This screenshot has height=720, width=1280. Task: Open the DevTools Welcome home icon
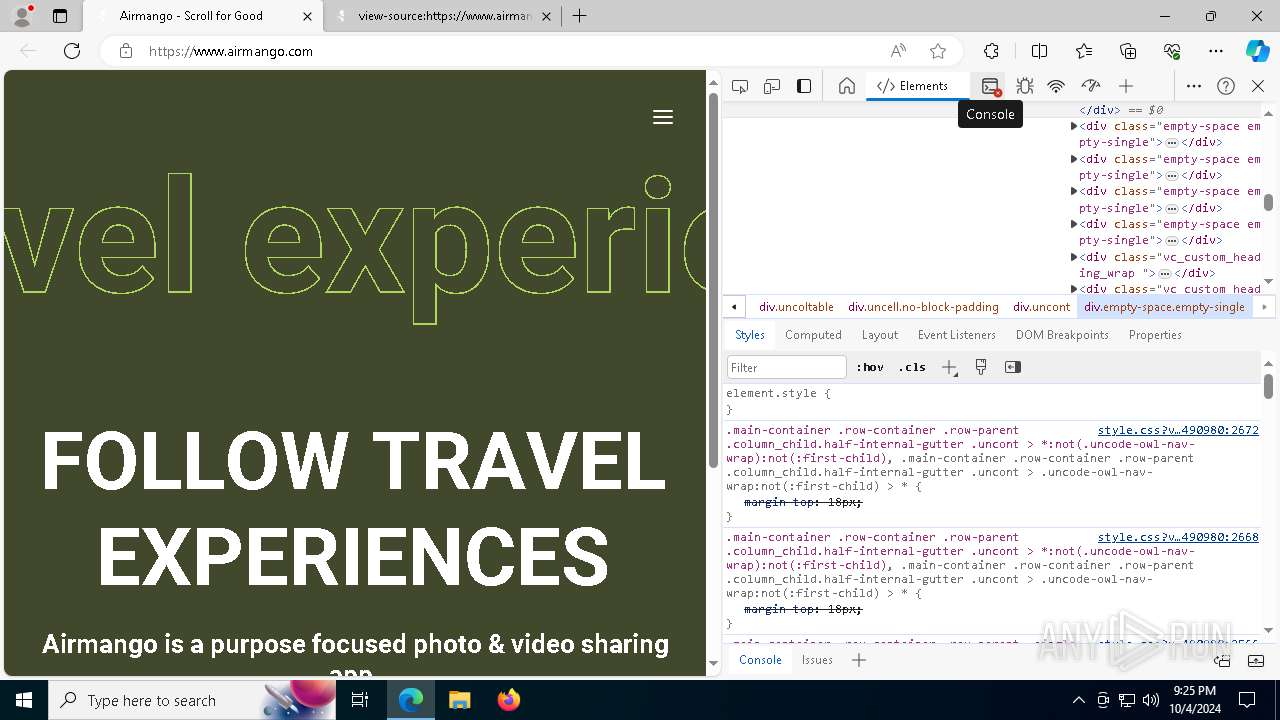pos(847,86)
